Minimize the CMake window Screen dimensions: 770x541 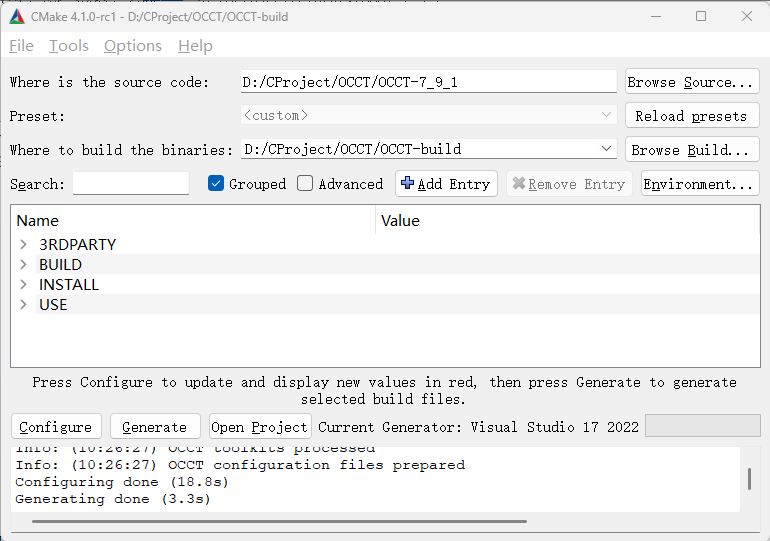tap(656, 16)
